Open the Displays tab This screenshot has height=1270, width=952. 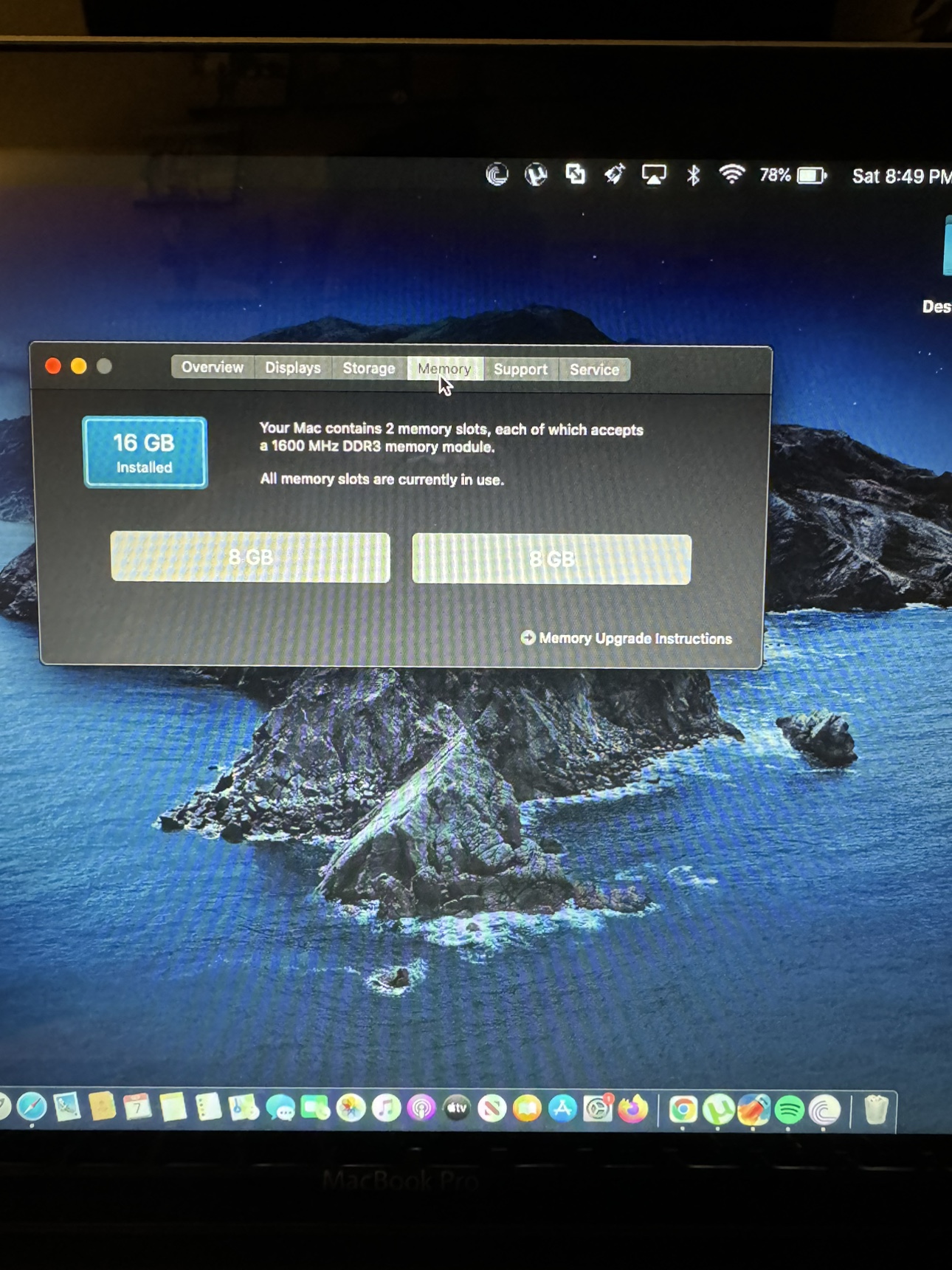pyautogui.click(x=293, y=368)
